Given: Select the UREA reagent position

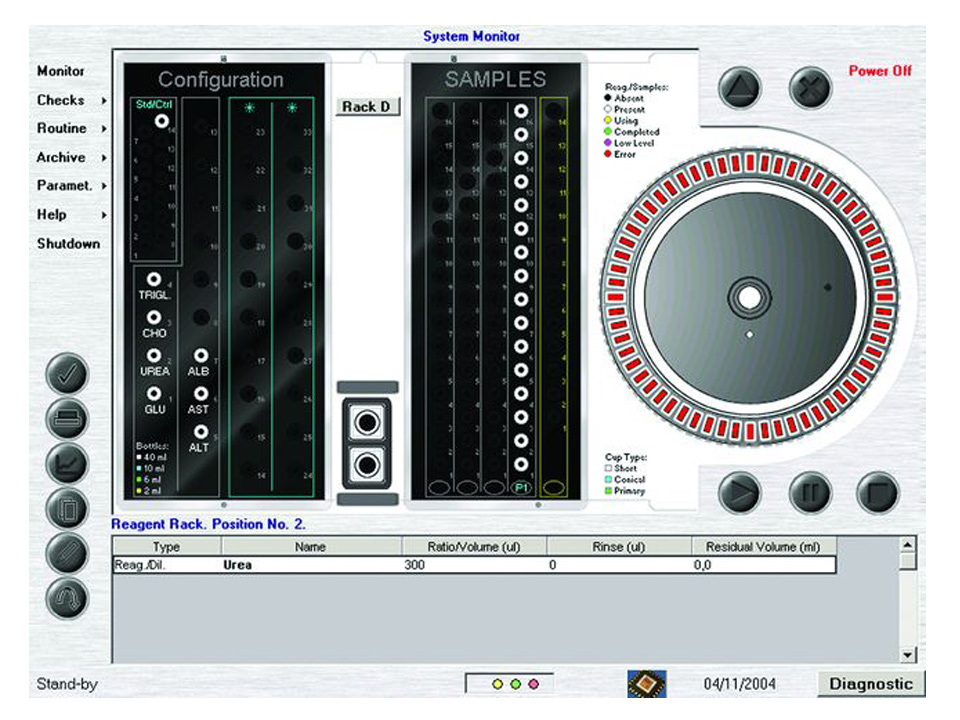Looking at the screenshot, I should click(x=154, y=356).
